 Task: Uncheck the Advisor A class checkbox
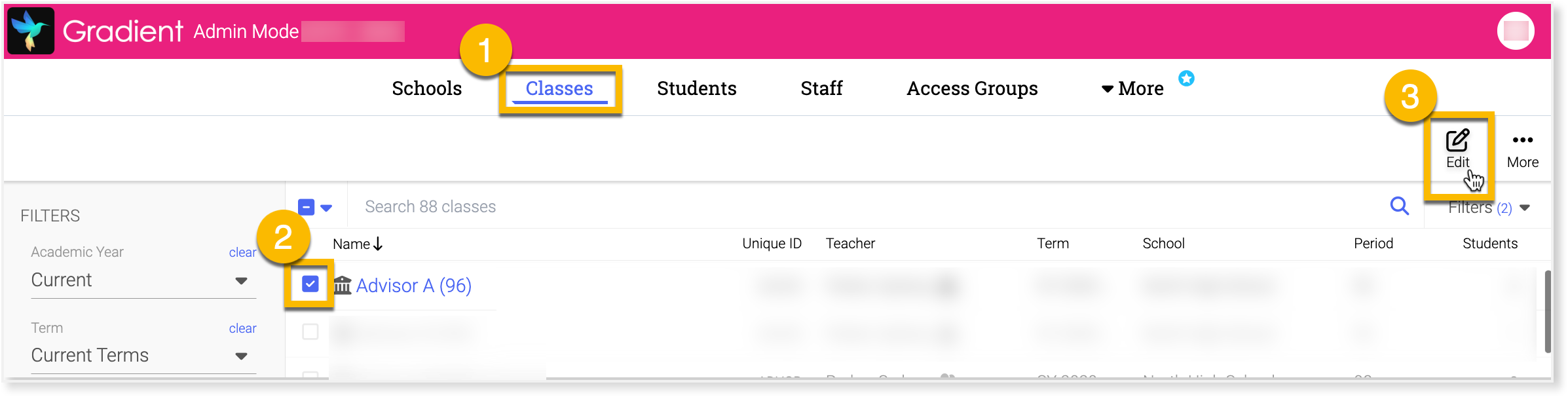point(310,284)
